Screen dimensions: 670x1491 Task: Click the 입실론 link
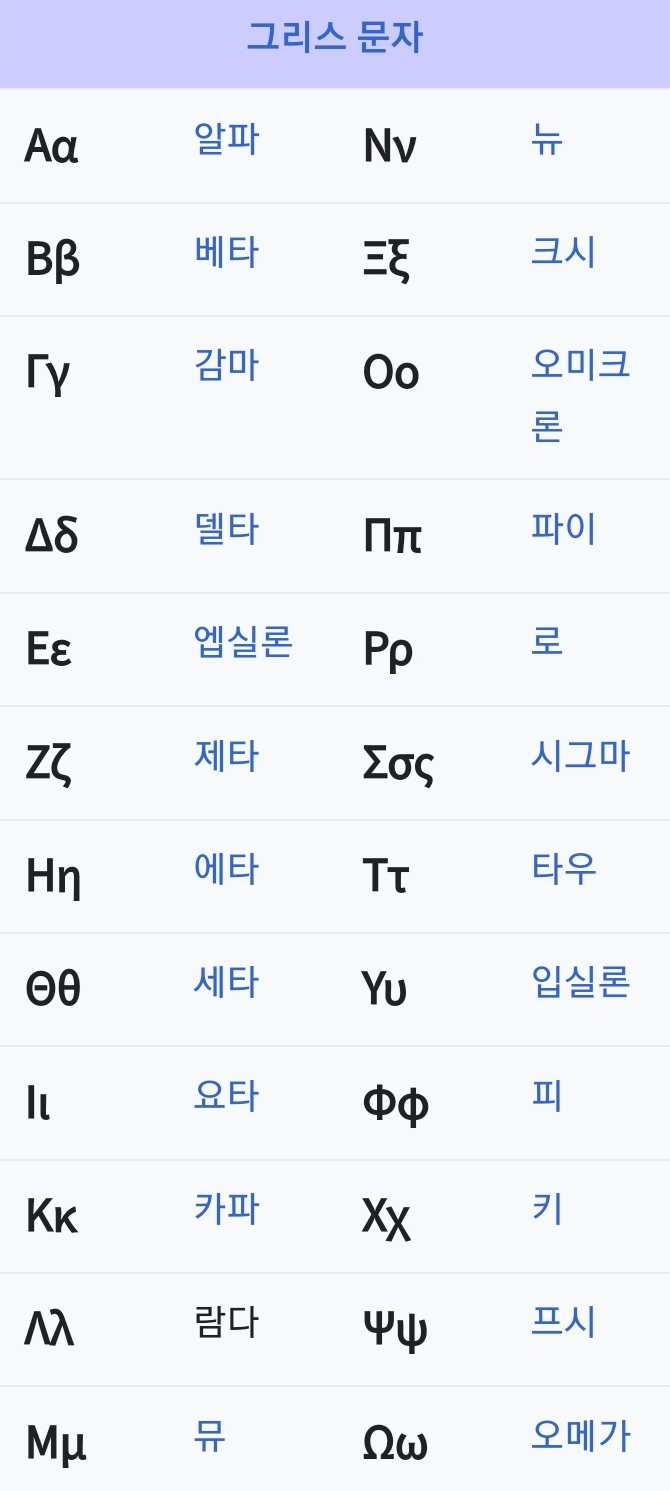(580, 982)
